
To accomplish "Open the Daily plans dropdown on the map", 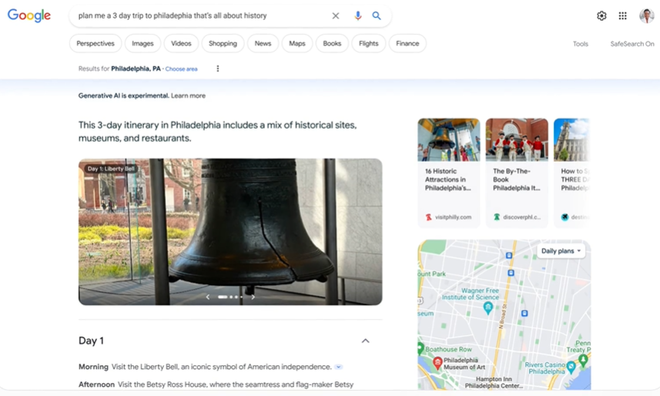I will 561,251.
